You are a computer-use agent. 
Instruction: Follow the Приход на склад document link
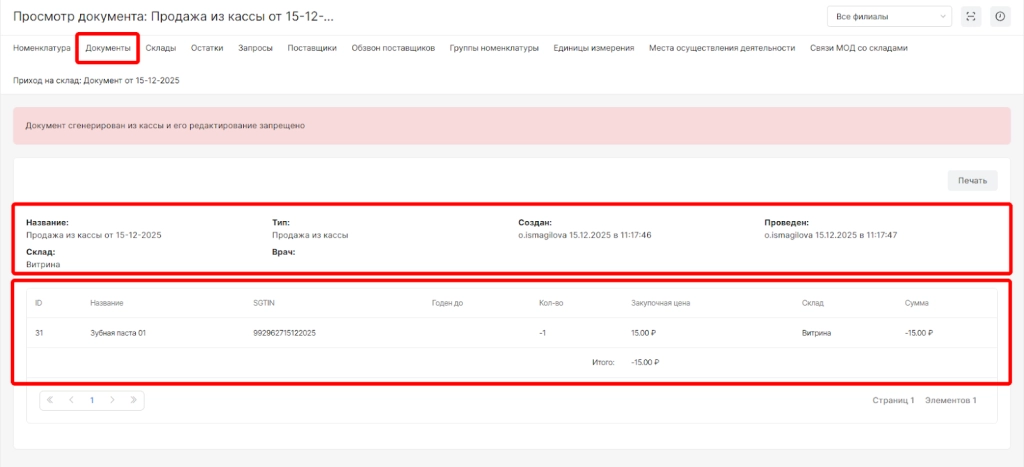tap(95, 79)
